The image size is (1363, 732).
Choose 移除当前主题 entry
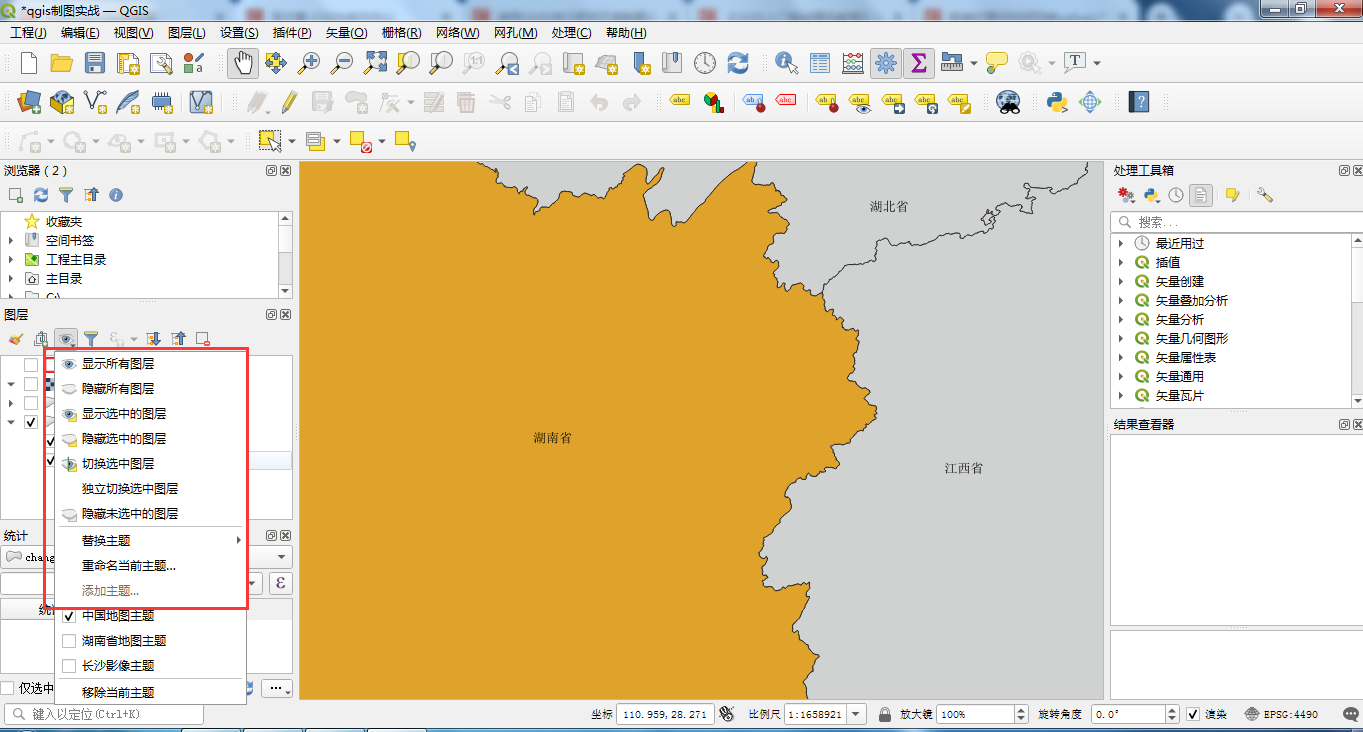151,692
